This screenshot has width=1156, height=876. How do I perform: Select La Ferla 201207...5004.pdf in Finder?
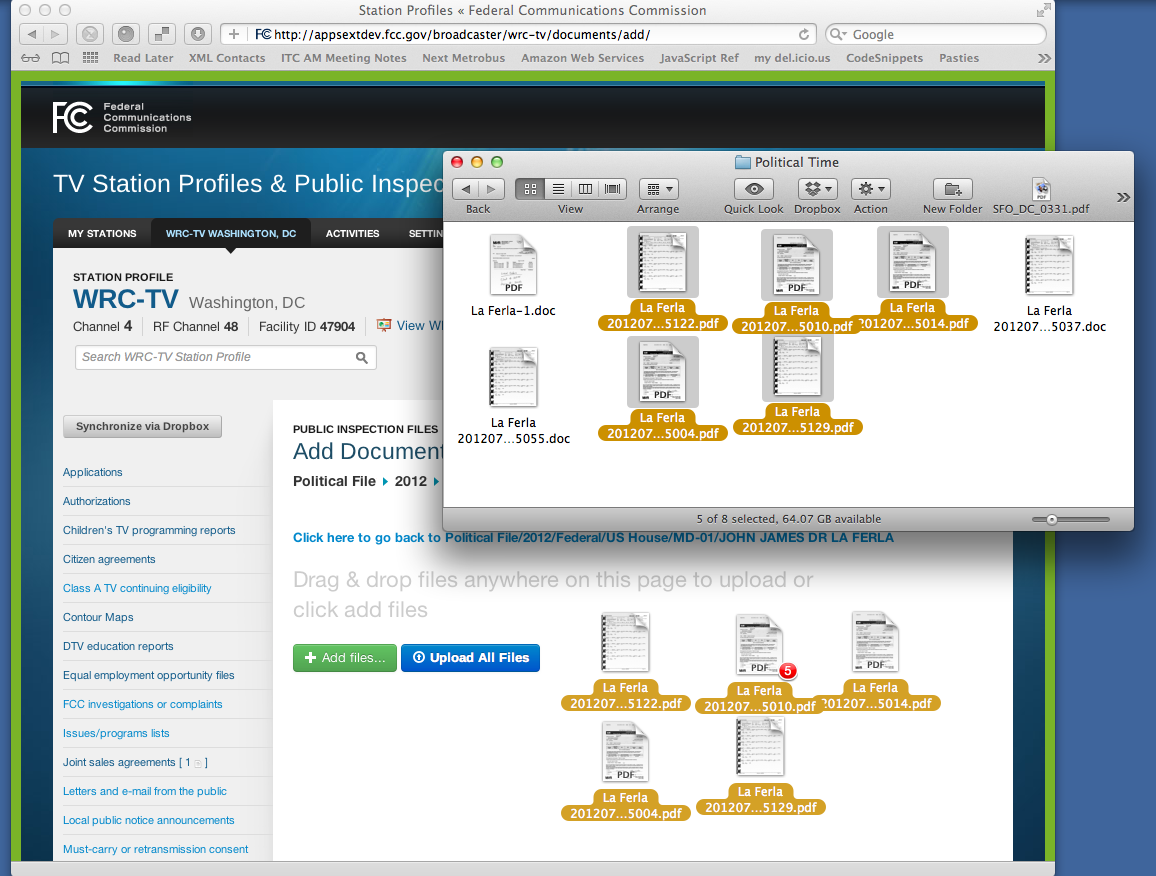[663, 372]
